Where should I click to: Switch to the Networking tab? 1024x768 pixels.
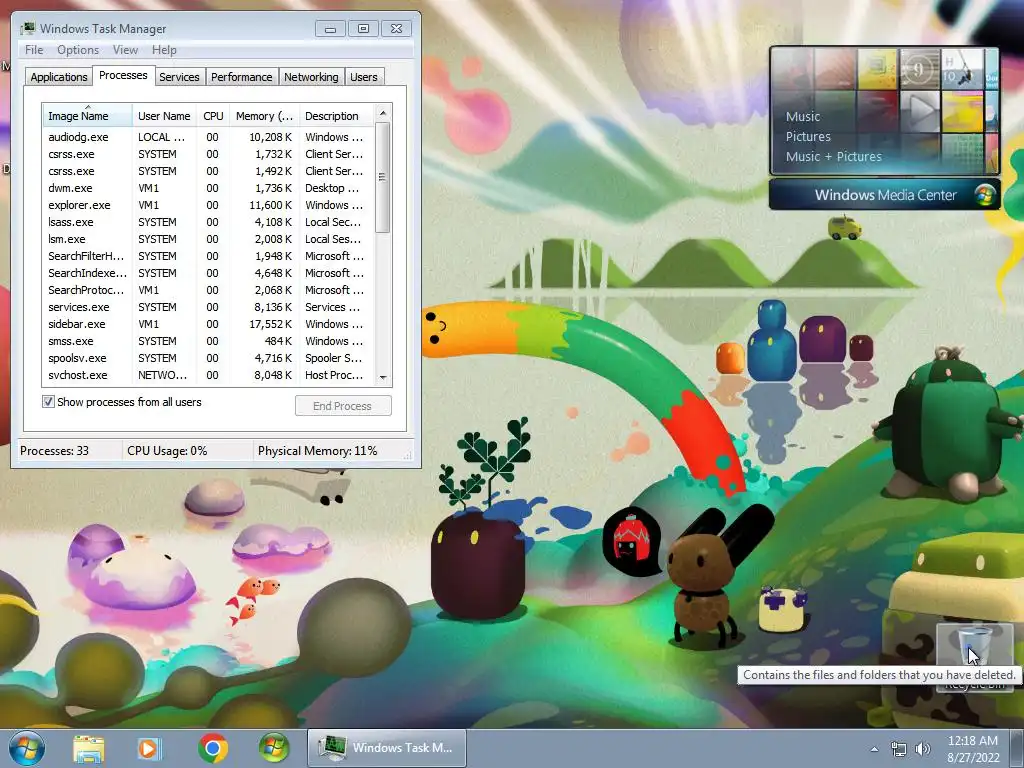(311, 77)
